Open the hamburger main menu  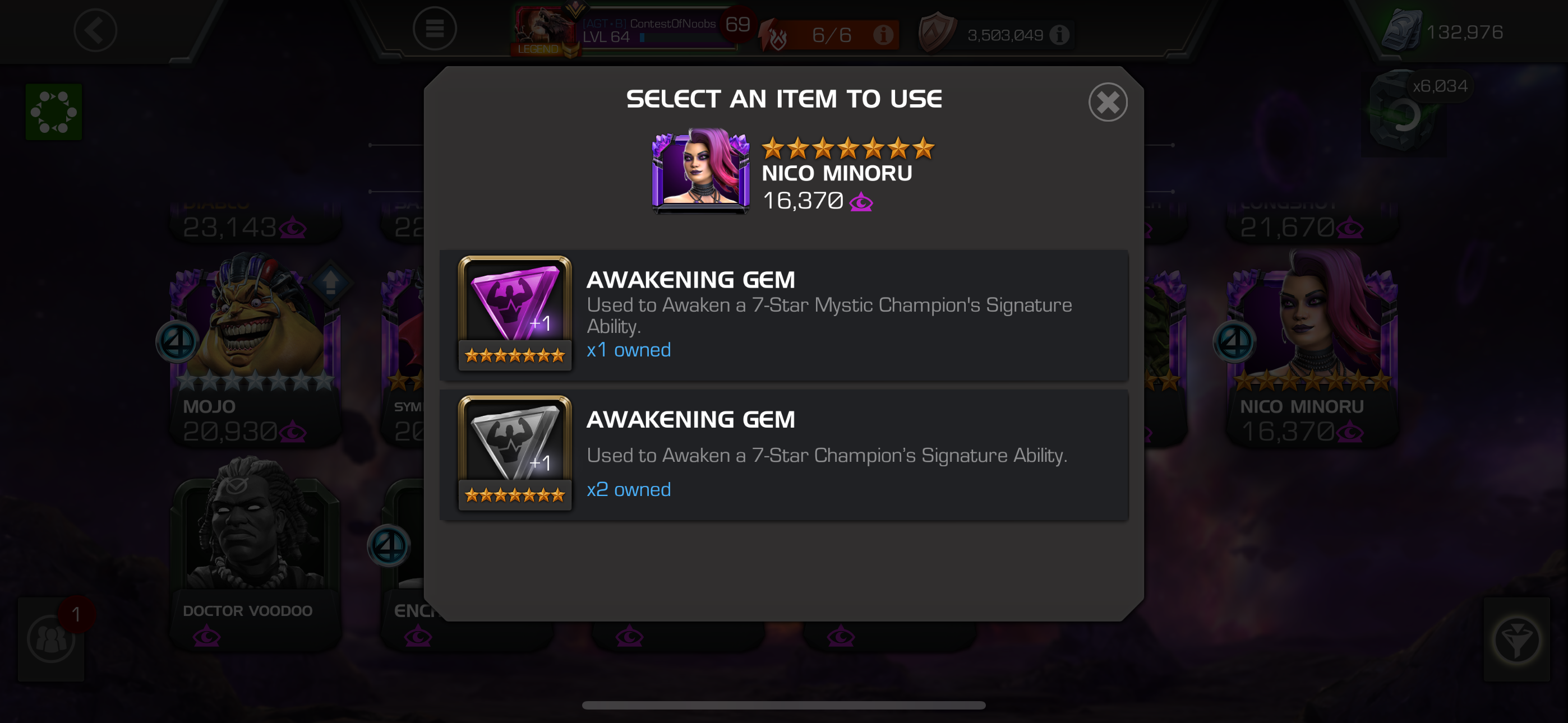[434, 28]
